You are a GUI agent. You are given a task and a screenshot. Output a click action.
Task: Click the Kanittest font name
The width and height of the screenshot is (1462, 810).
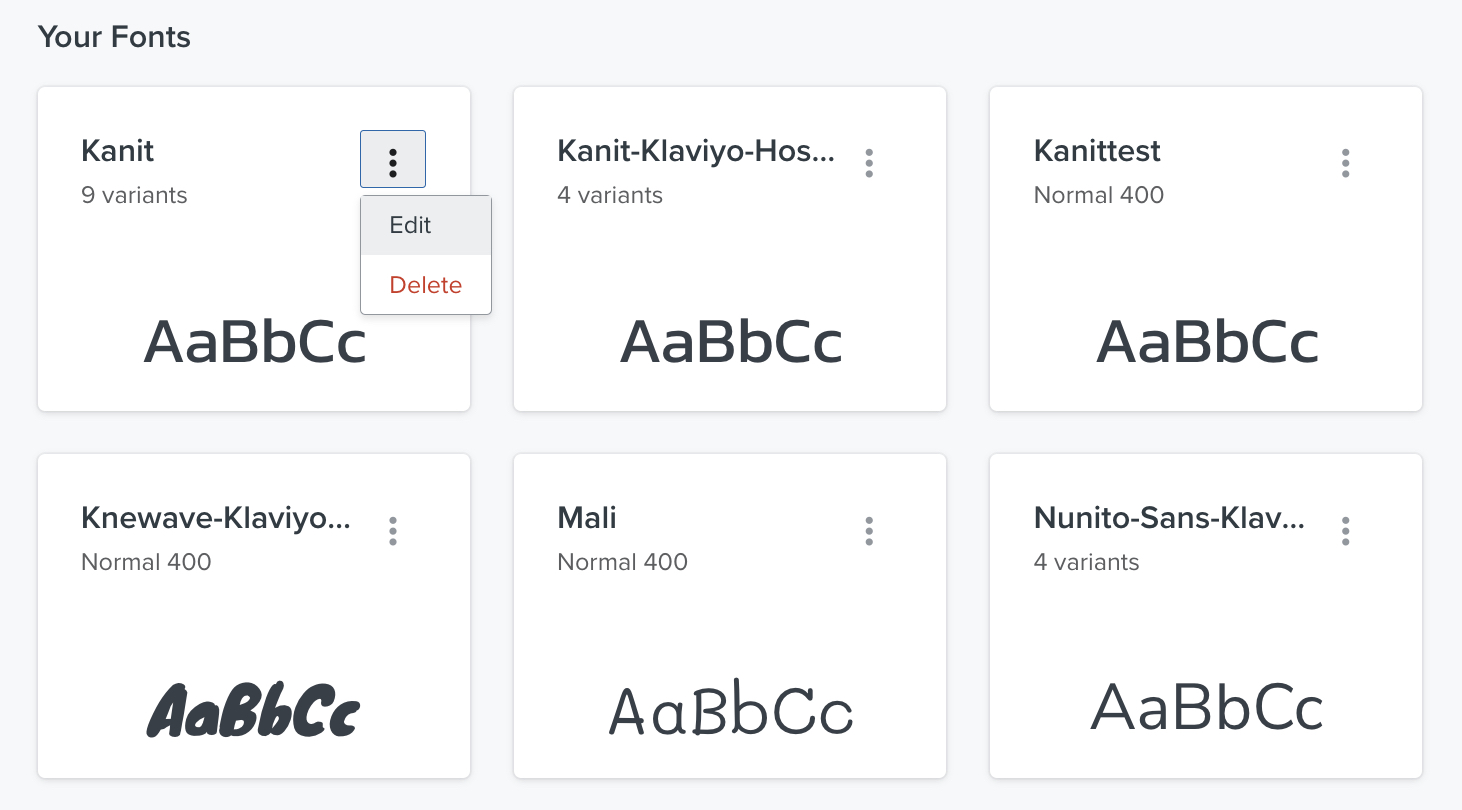click(1096, 151)
